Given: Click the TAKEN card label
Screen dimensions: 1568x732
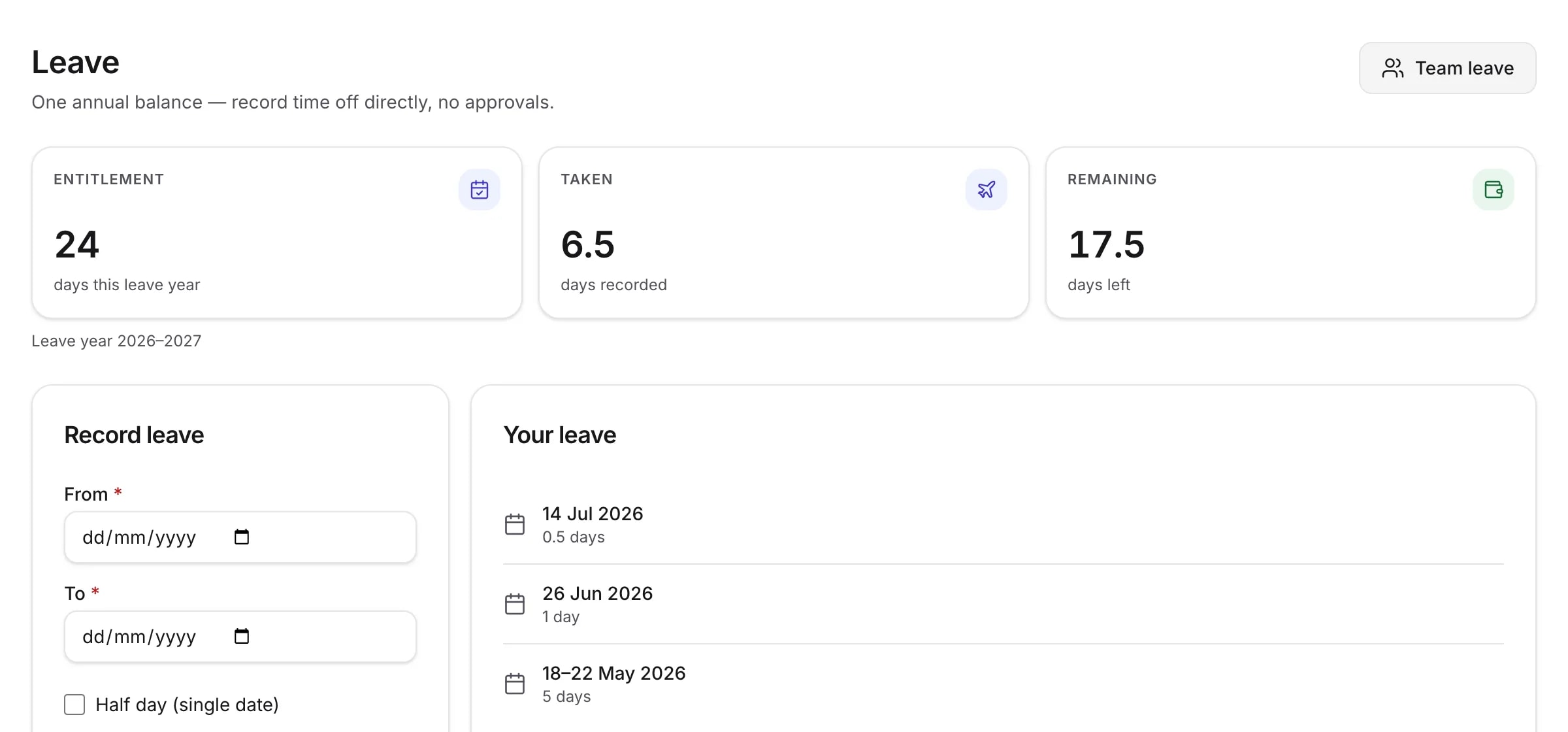Looking at the screenshot, I should tap(586, 179).
